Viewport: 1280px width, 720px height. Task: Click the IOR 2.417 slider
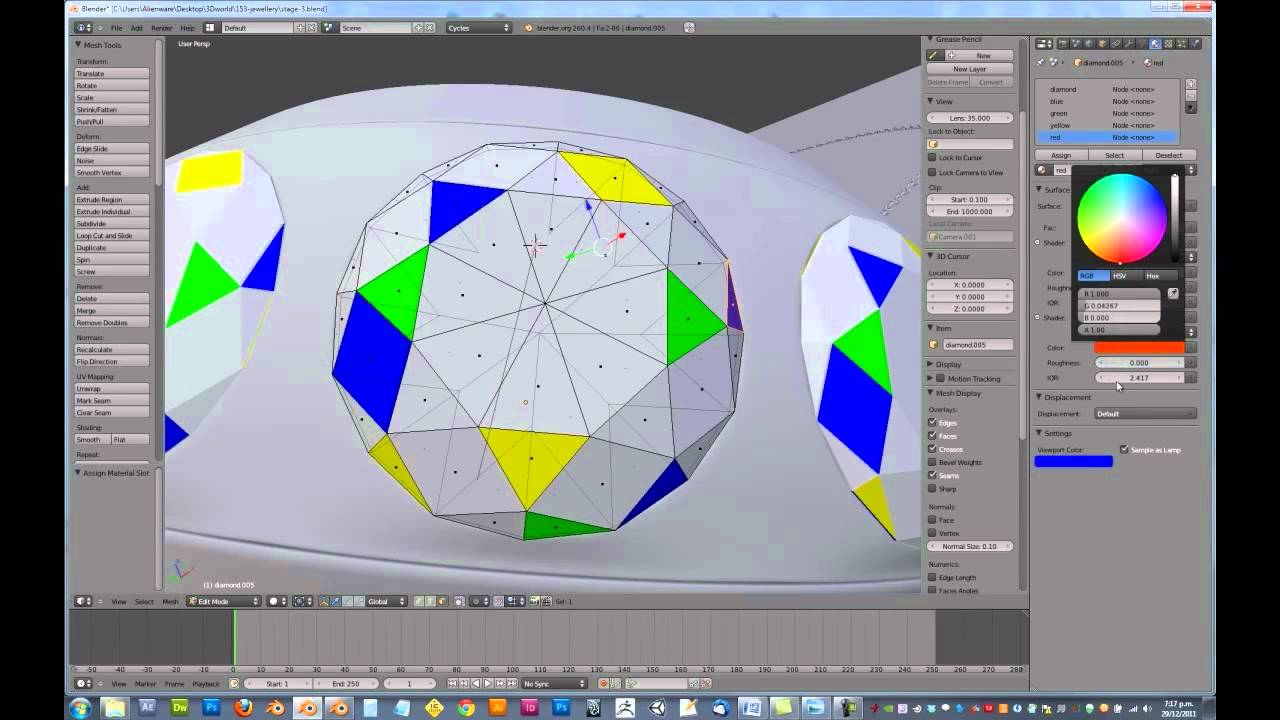(x=1139, y=378)
